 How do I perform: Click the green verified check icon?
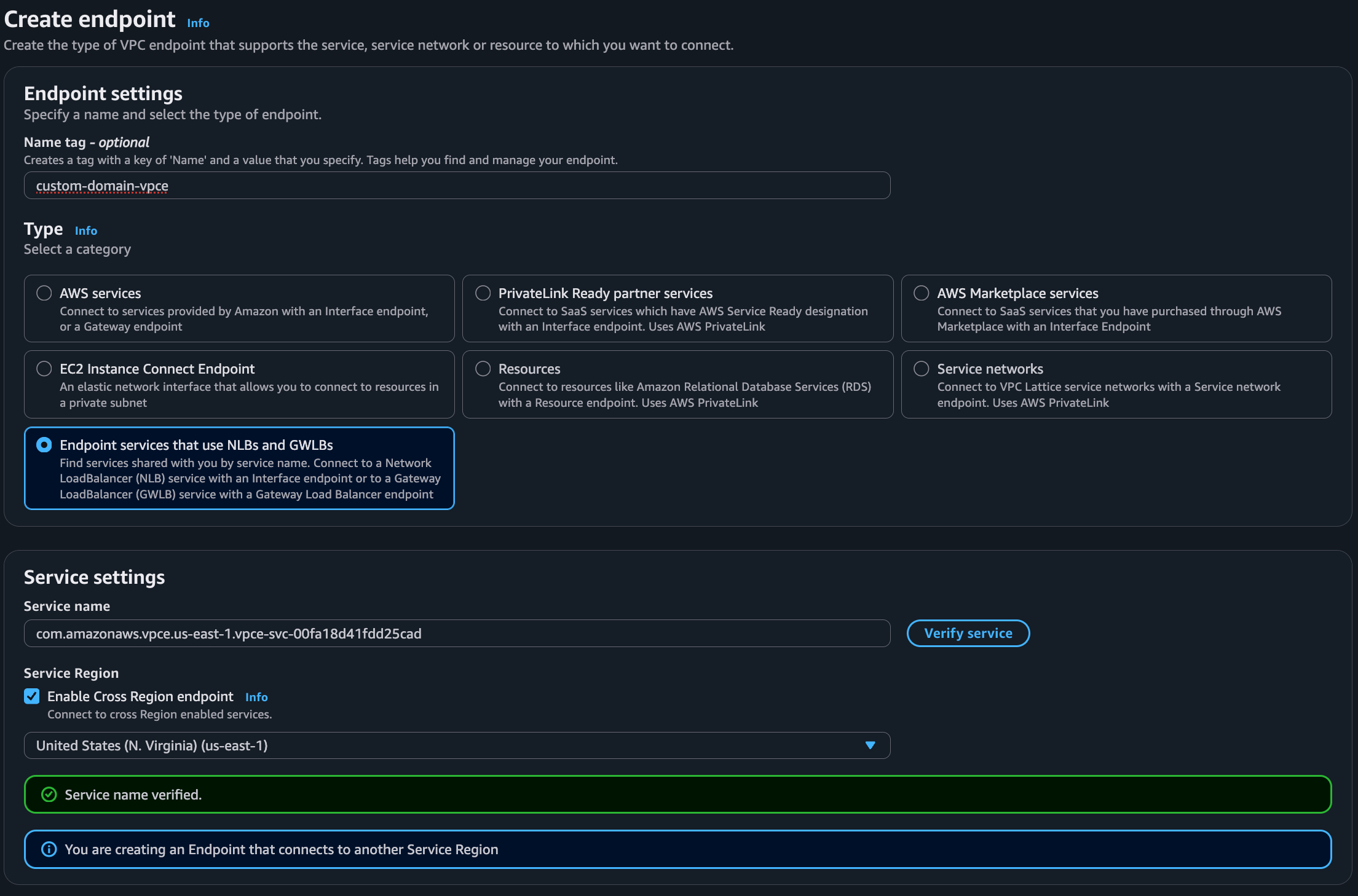point(49,794)
